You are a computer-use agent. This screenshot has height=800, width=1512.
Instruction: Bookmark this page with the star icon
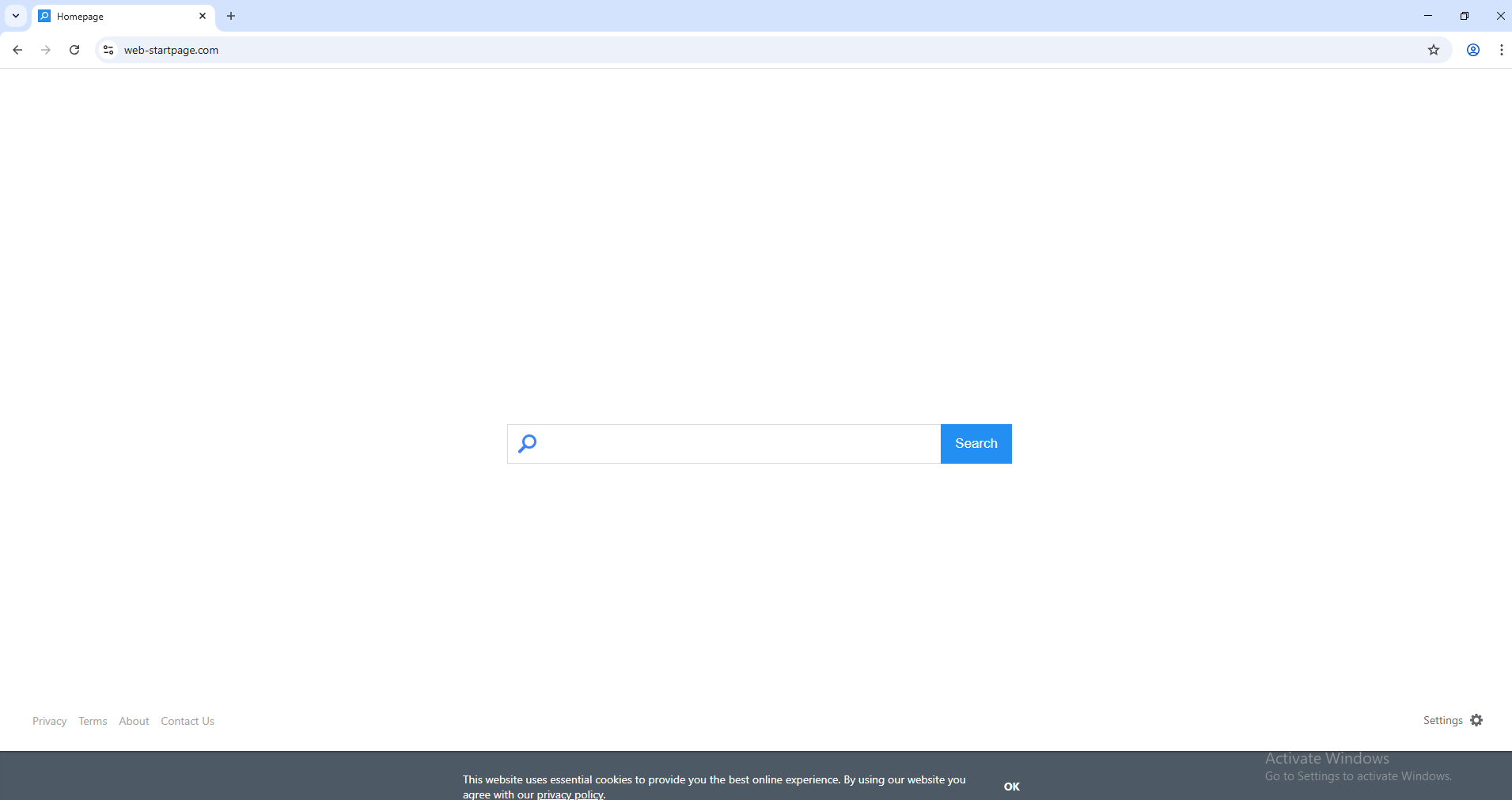click(1434, 50)
